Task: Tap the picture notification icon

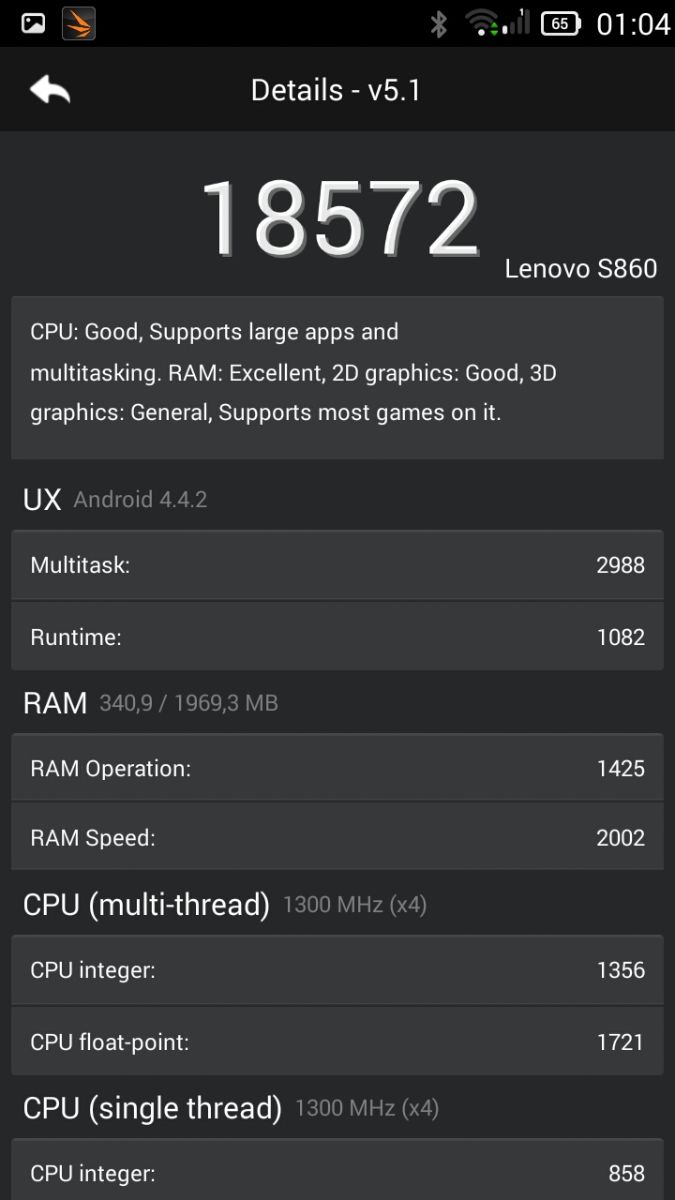Action: pyautogui.click(x=33, y=23)
